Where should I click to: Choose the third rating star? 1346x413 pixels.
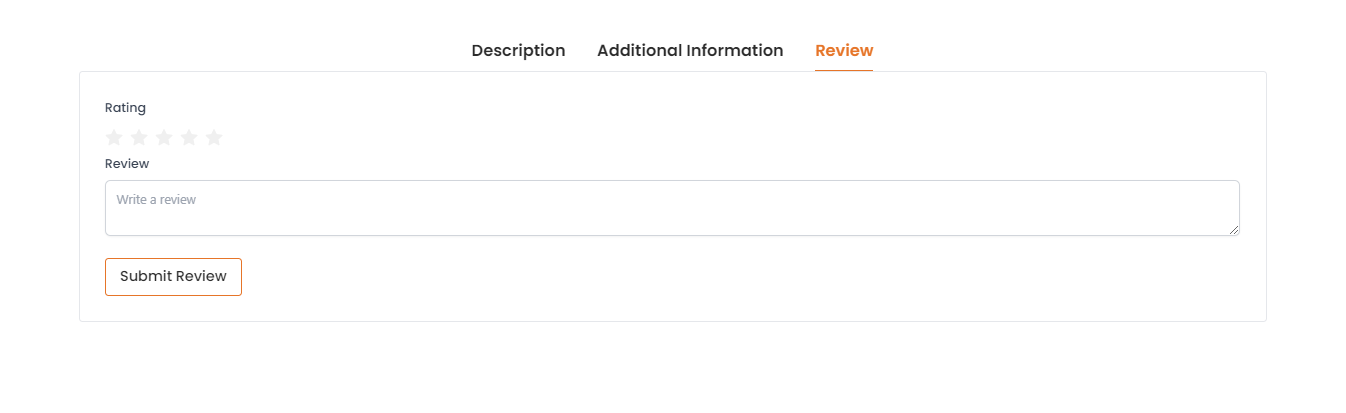click(164, 138)
